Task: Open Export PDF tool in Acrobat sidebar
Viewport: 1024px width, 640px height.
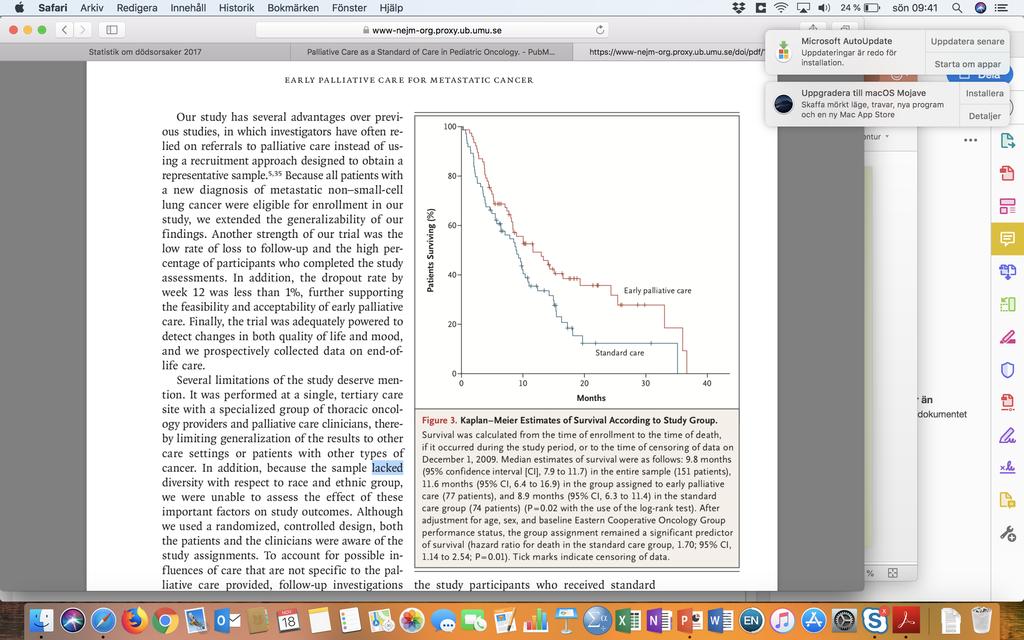Action: [1007, 140]
